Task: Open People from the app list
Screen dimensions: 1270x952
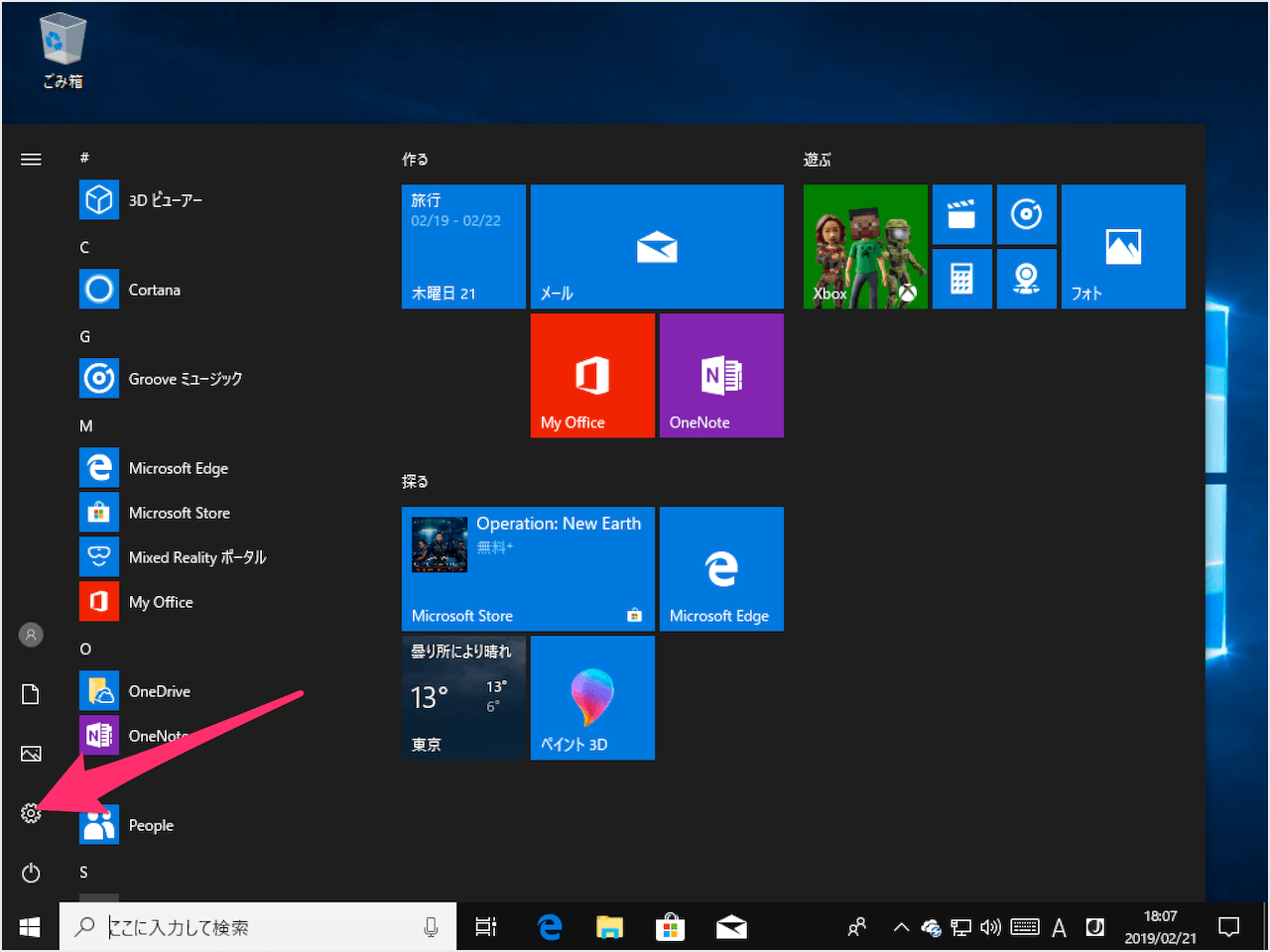Action: coord(218,825)
